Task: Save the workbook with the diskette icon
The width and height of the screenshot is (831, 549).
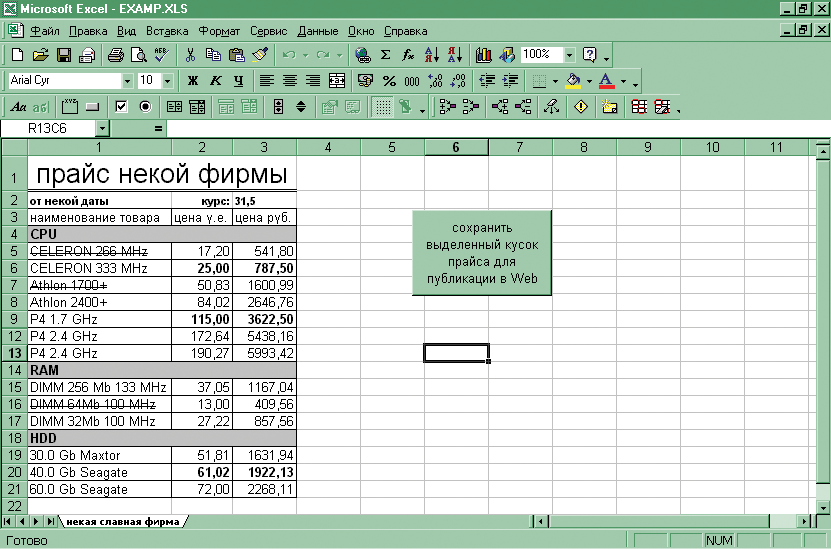Action: click(64, 55)
